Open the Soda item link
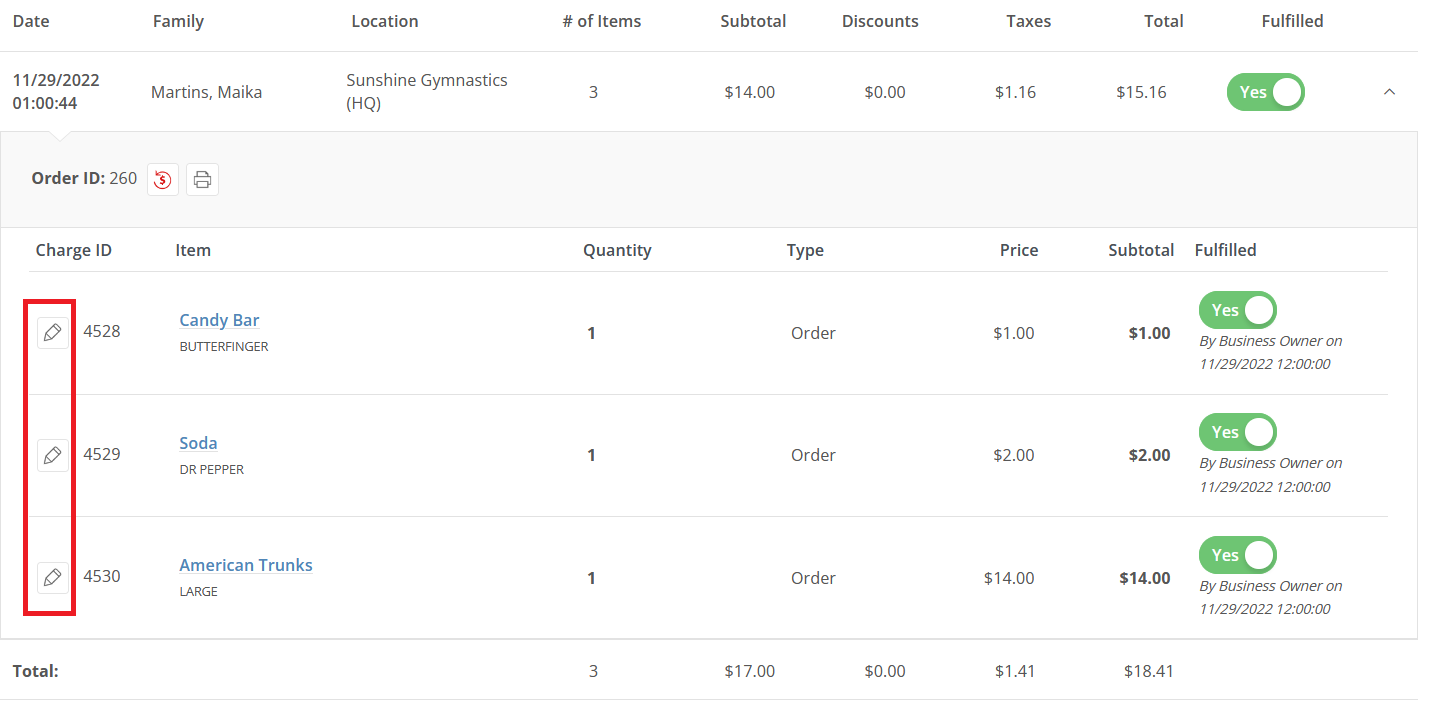 tap(198, 443)
